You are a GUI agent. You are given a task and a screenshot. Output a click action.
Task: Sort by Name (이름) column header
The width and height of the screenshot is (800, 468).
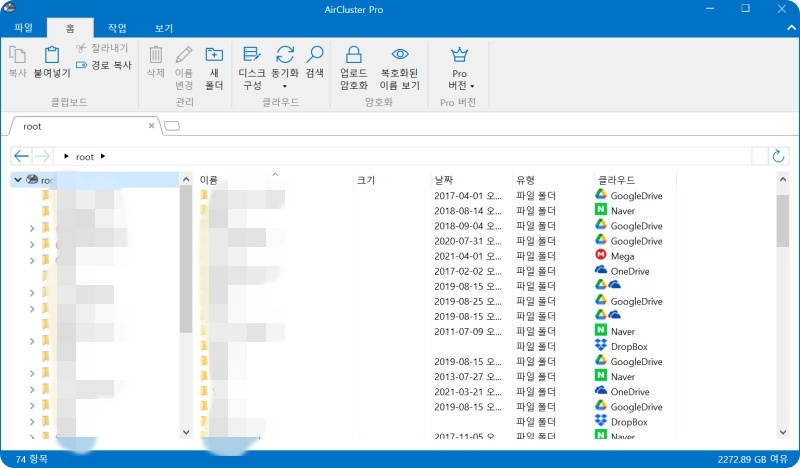click(209, 180)
